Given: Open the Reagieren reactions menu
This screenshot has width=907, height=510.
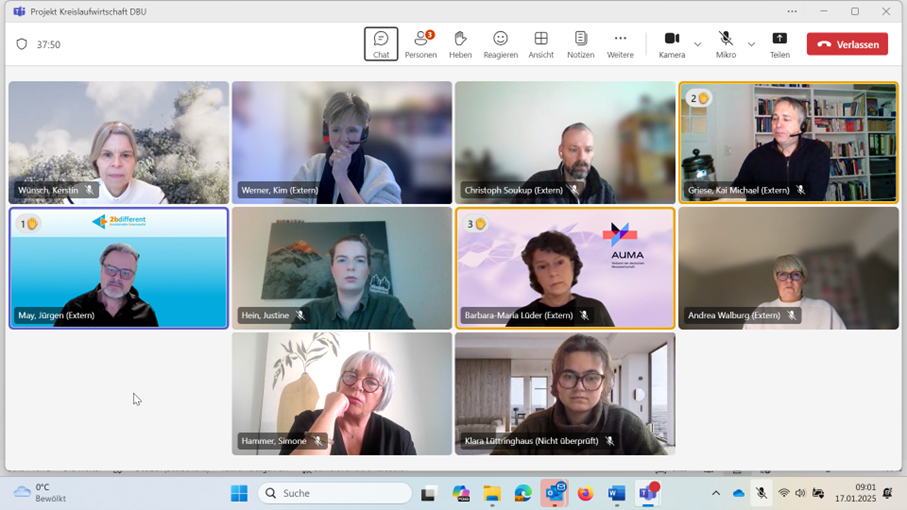Looking at the screenshot, I should 500,44.
